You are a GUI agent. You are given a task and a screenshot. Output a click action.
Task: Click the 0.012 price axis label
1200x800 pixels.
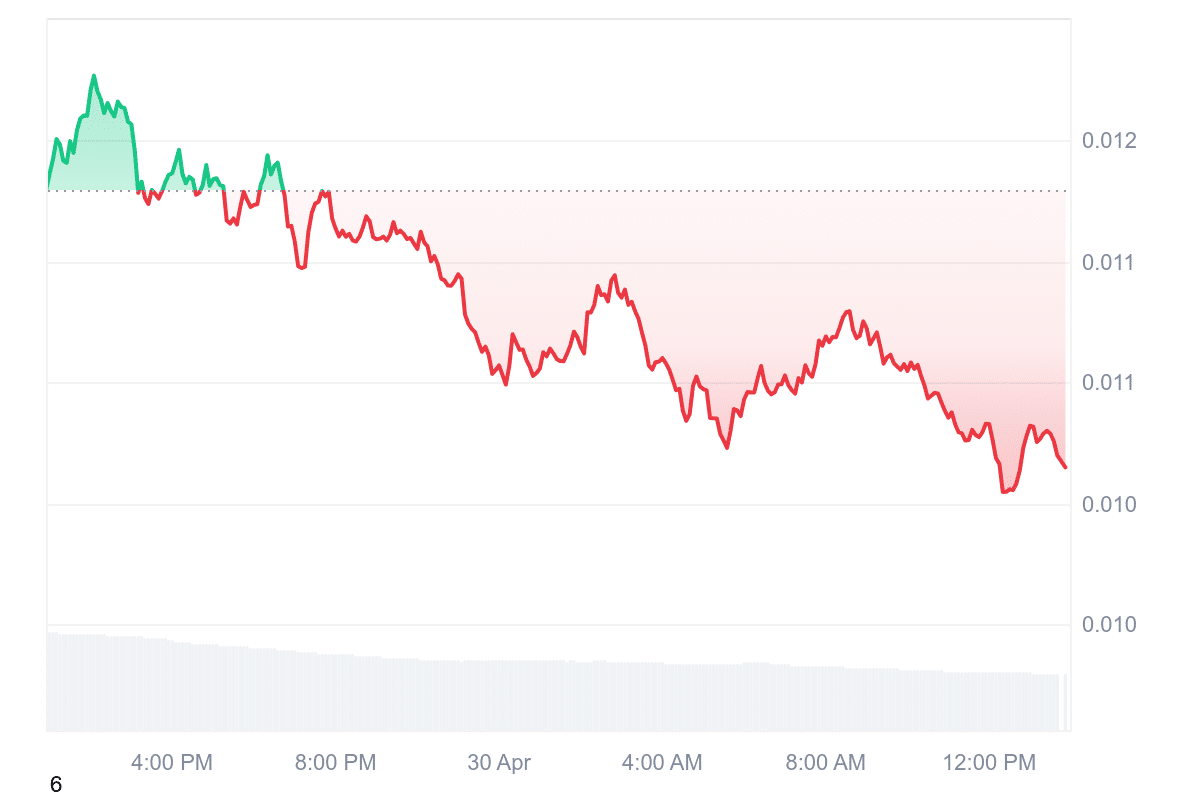(x=1110, y=141)
